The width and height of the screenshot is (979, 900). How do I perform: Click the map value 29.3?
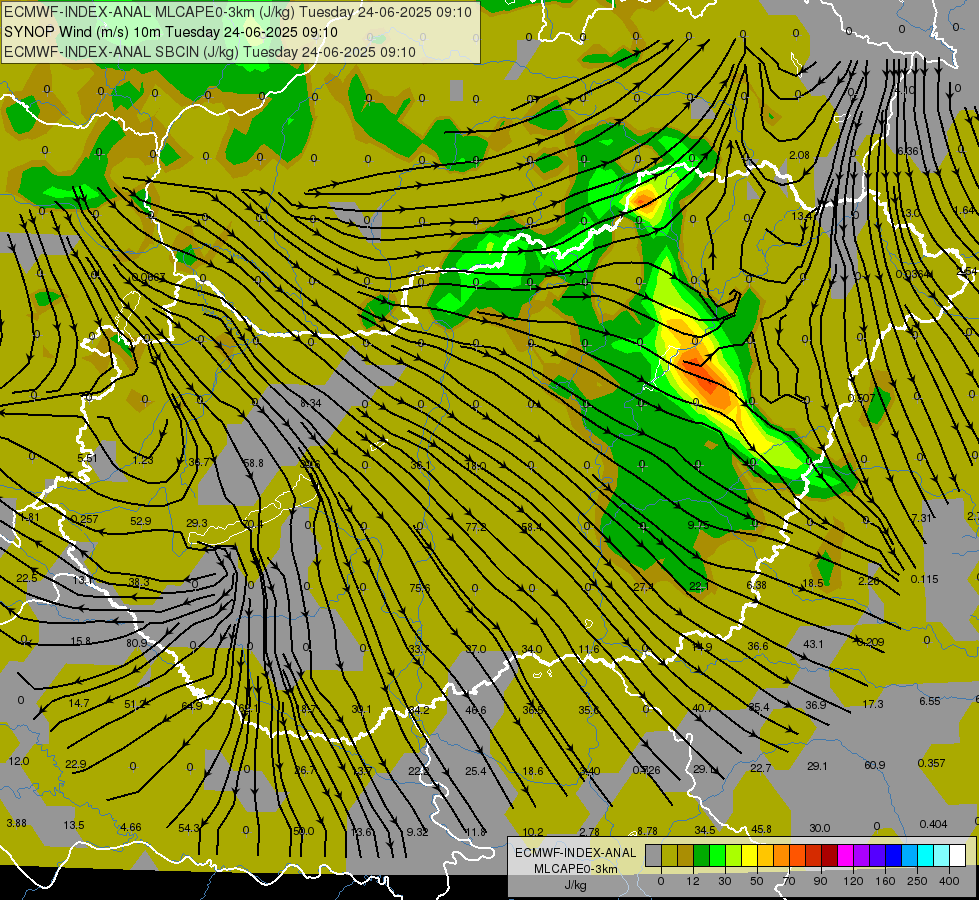click(x=197, y=523)
